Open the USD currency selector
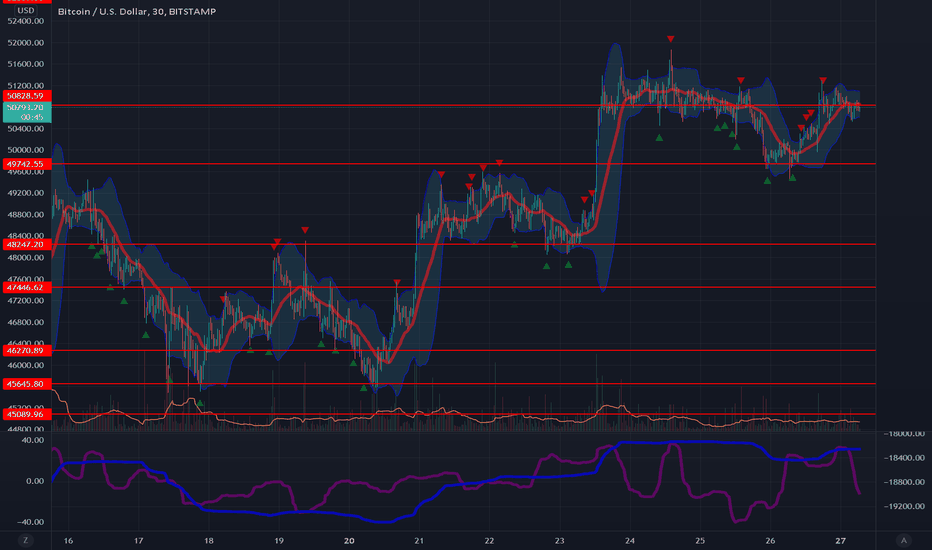Image resolution: width=932 pixels, height=550 pixels. (26, 11)
